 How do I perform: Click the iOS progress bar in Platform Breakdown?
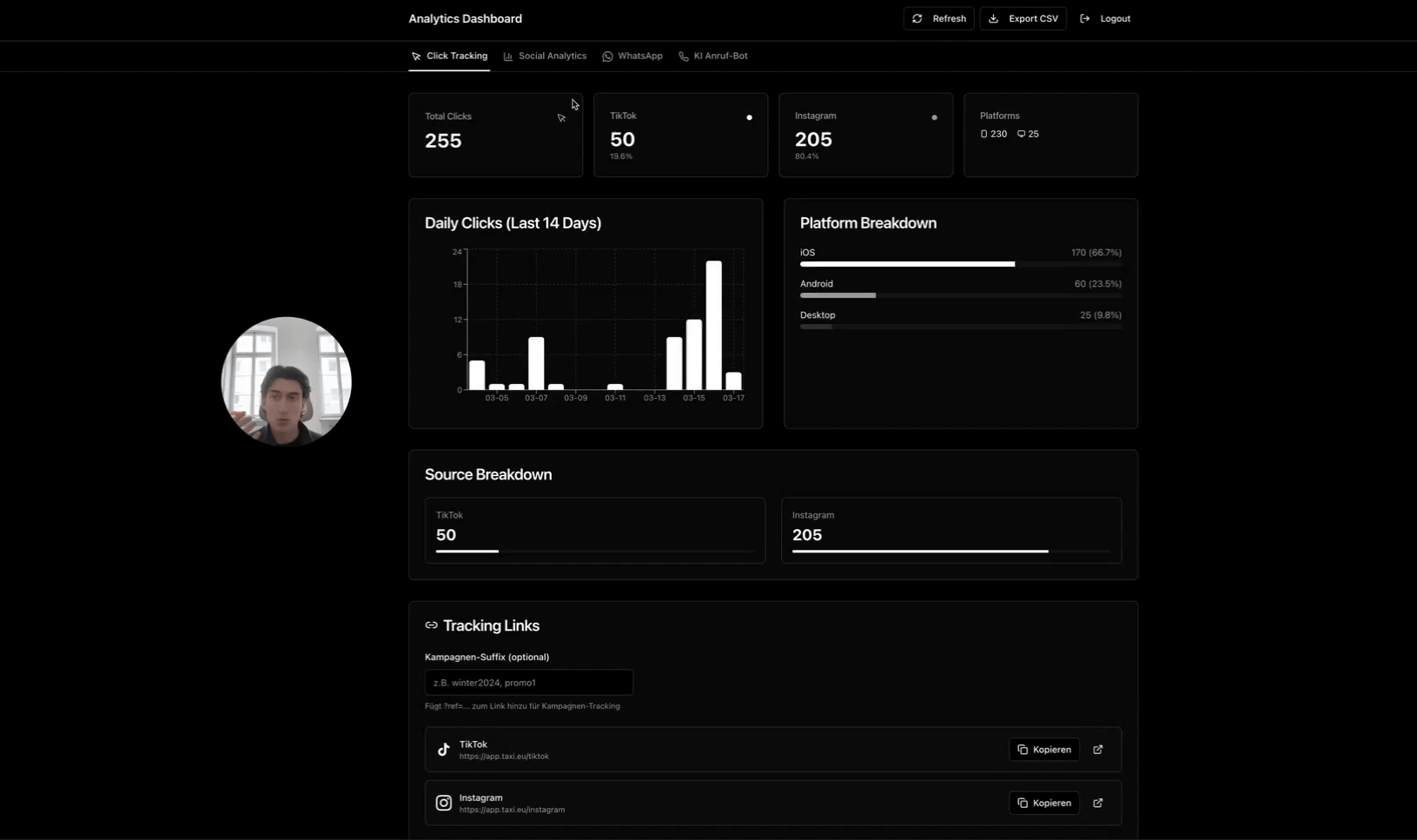(x=907, y=264)
